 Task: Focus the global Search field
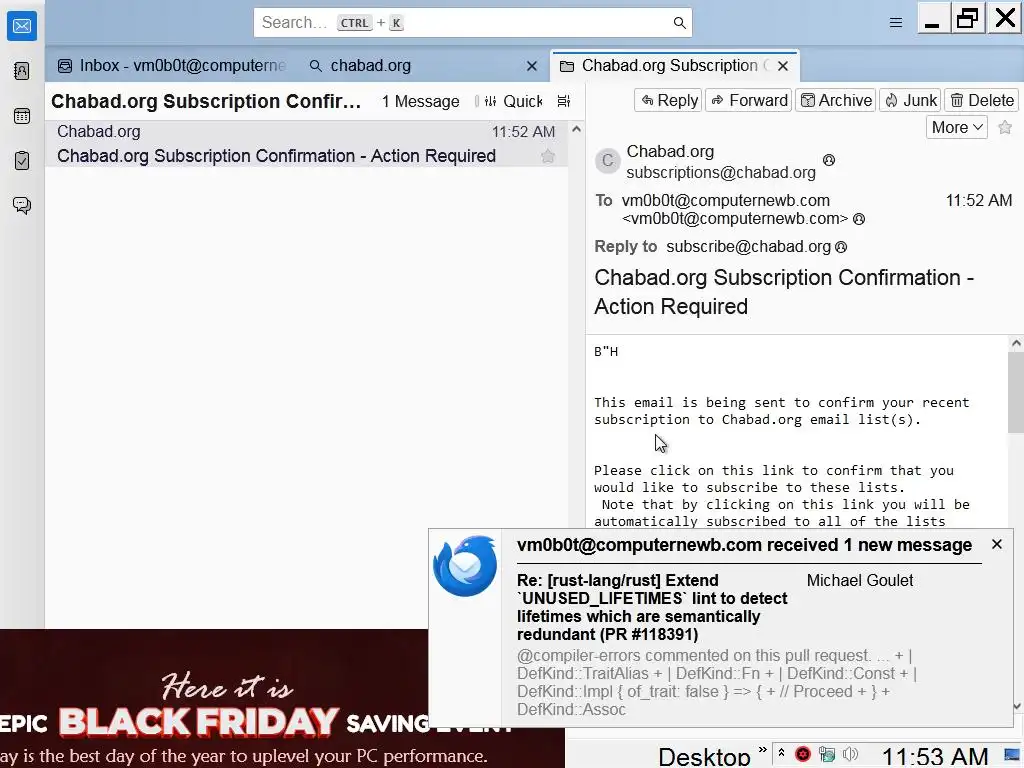(473, 23)
